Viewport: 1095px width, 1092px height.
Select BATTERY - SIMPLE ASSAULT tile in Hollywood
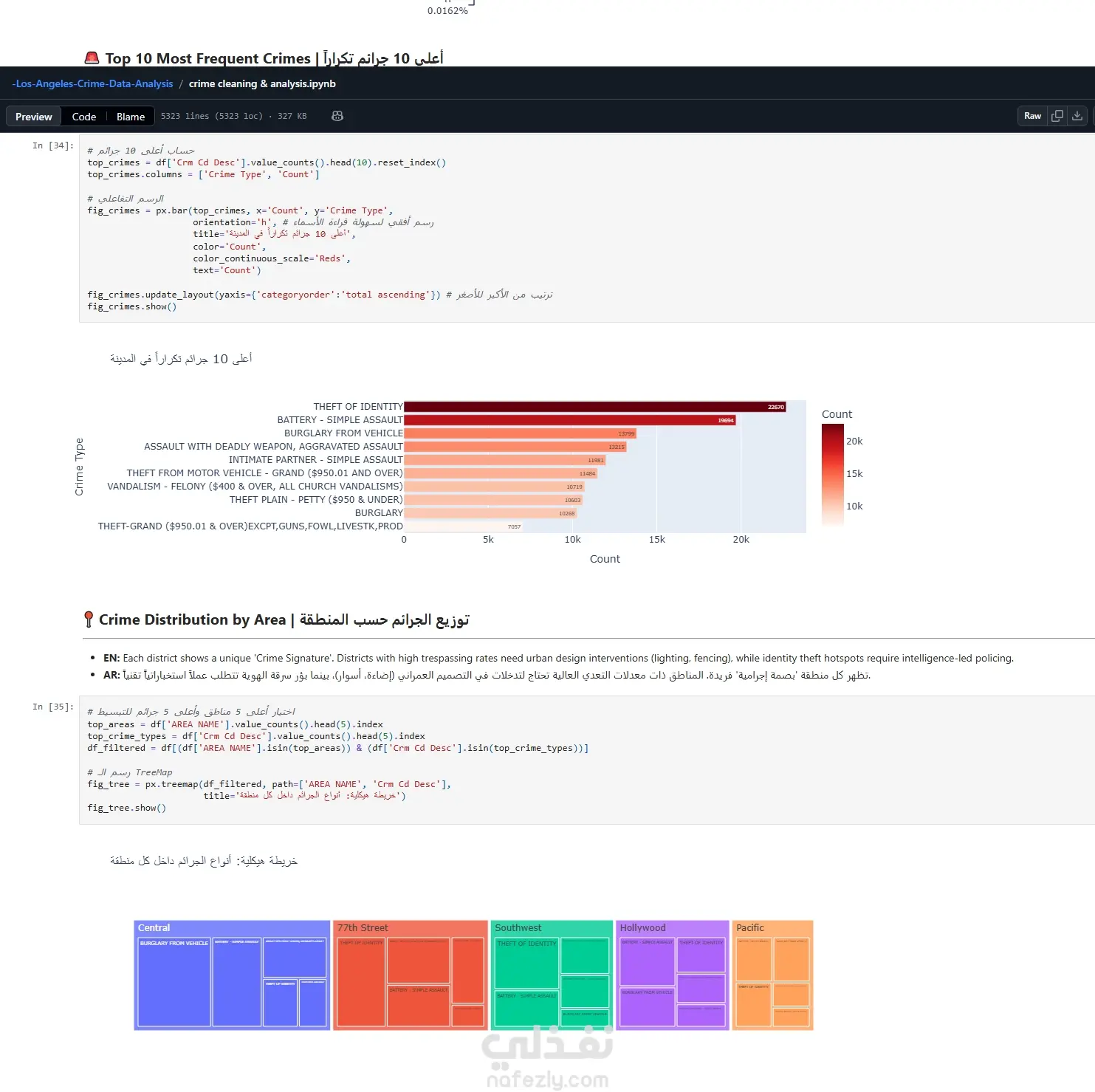[x=647, y=961]
